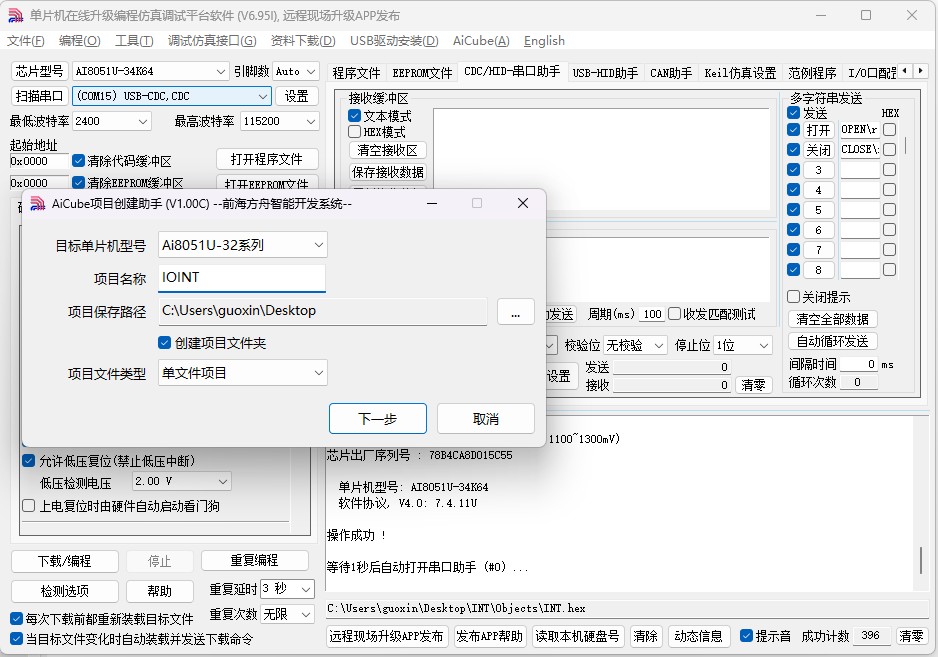Image resolution: width=938 pixels, height=657 pixels.
Task: Open the 停止位 1位 dropdown
Action: (x=742, y=345)
